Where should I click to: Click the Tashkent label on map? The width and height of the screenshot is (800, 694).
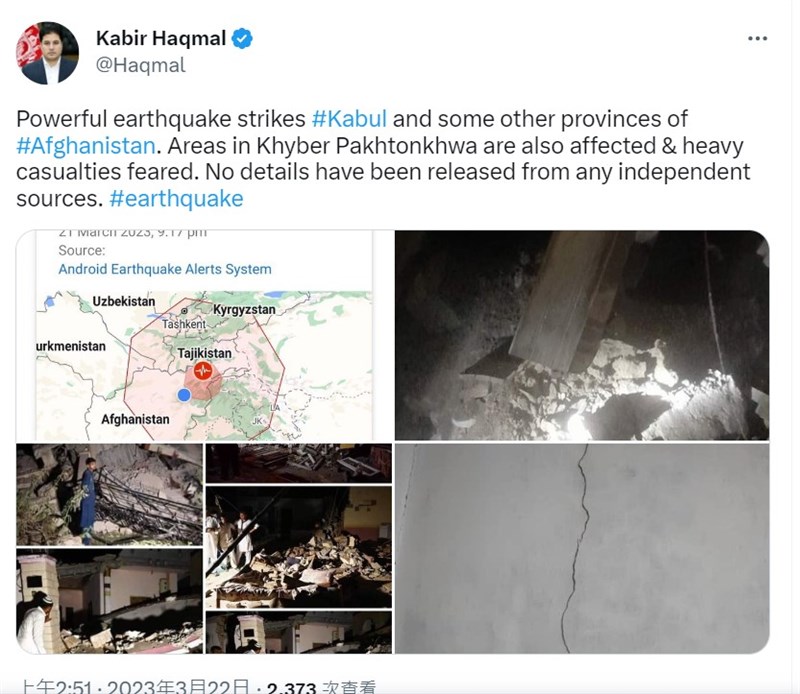click(184, 324)
